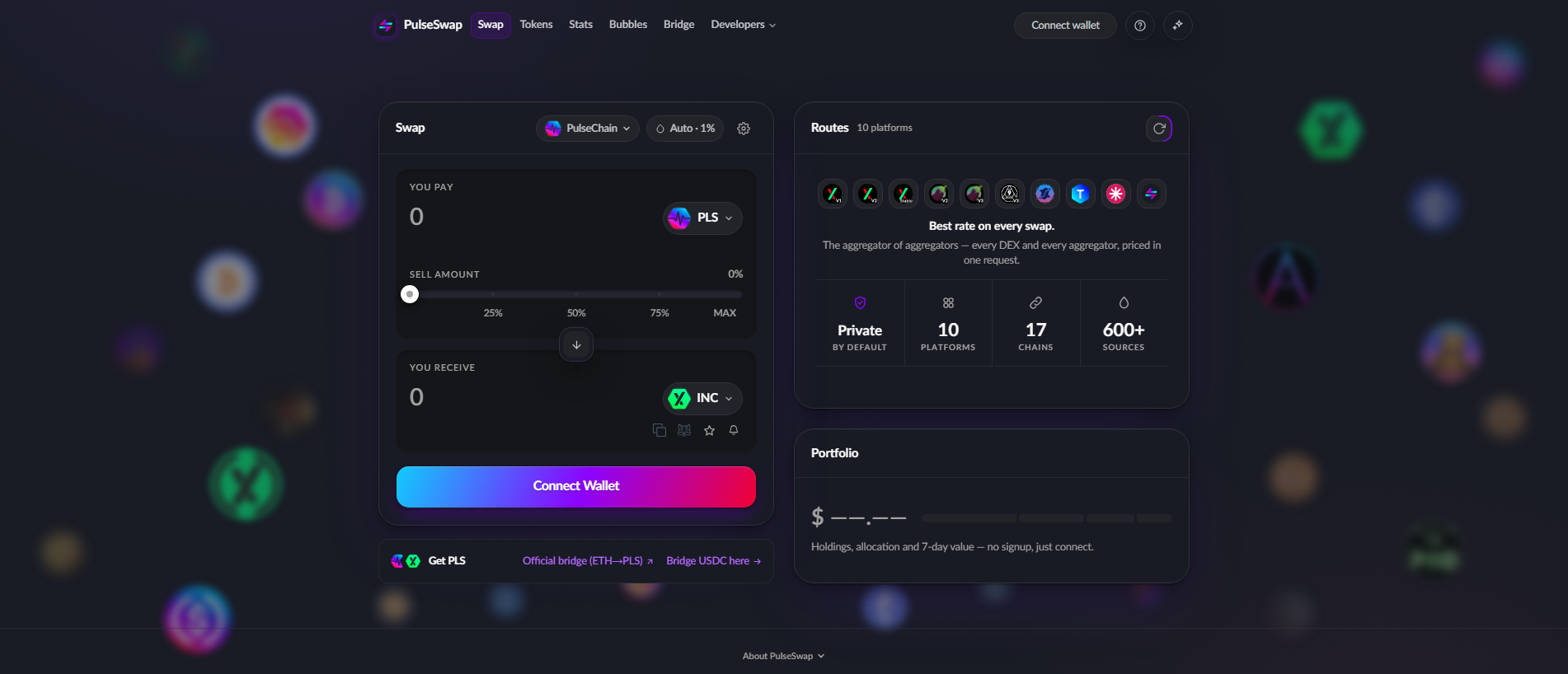The image size is (1568, 674).
Task: Open the Tokens page
Action: click(536, 25)
